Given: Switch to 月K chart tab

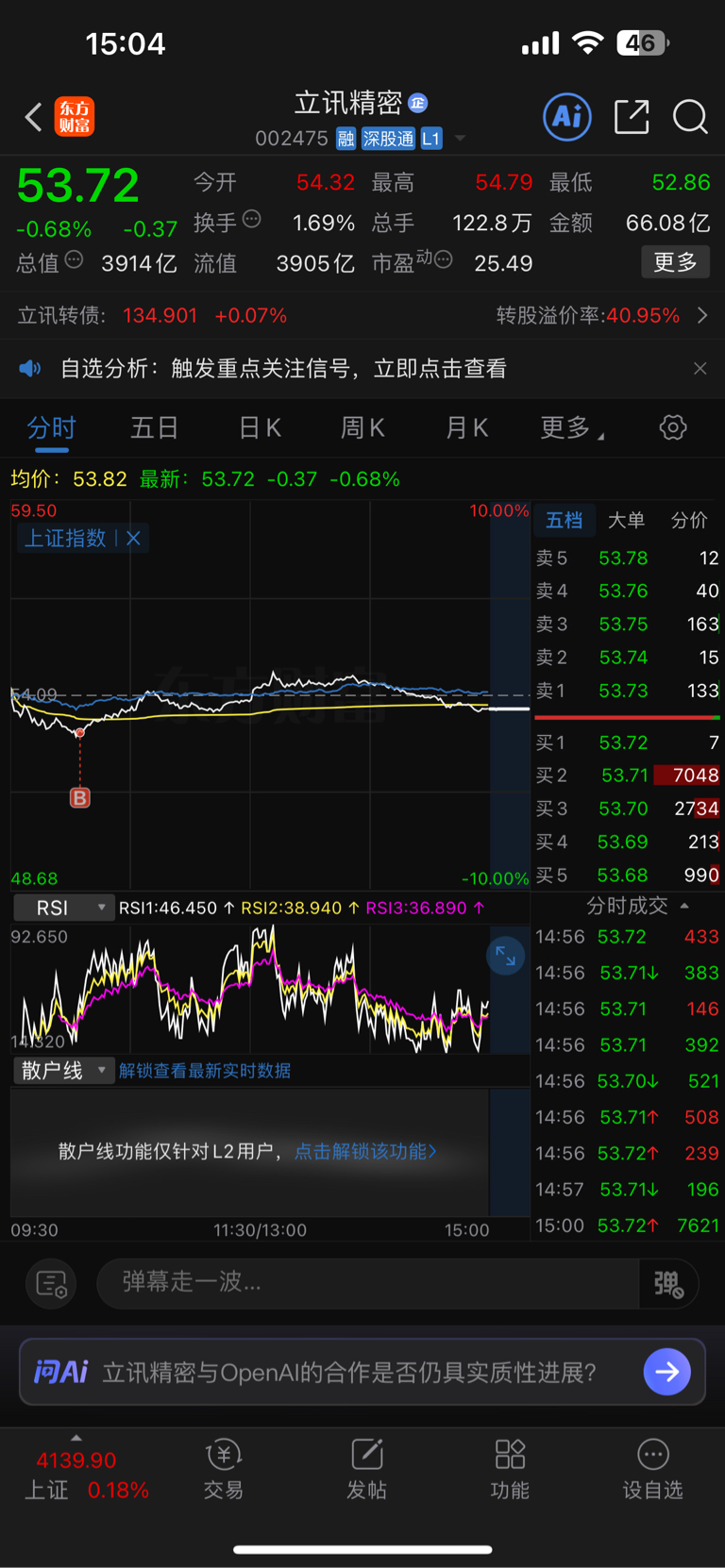Looking at the screenshot, I should pyautogui.click(x=466, y=428).
